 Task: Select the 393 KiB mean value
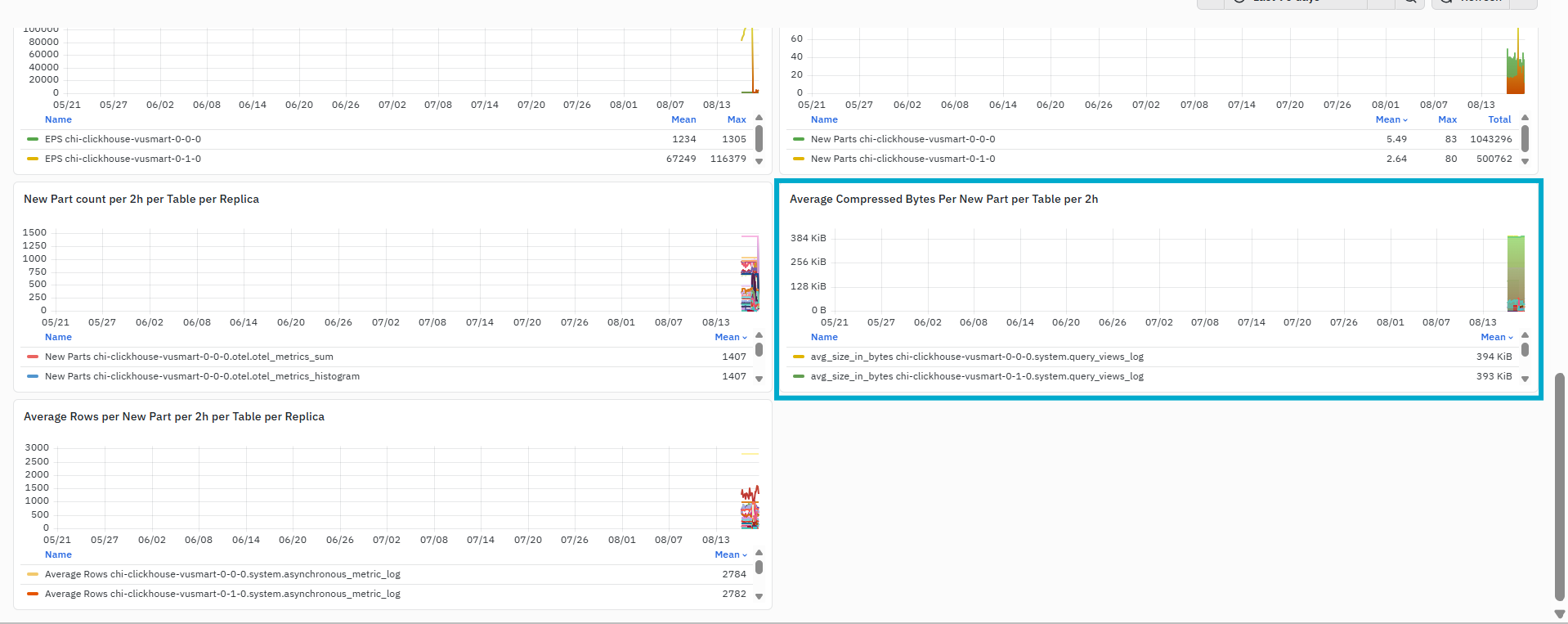tap(1494, 376)
